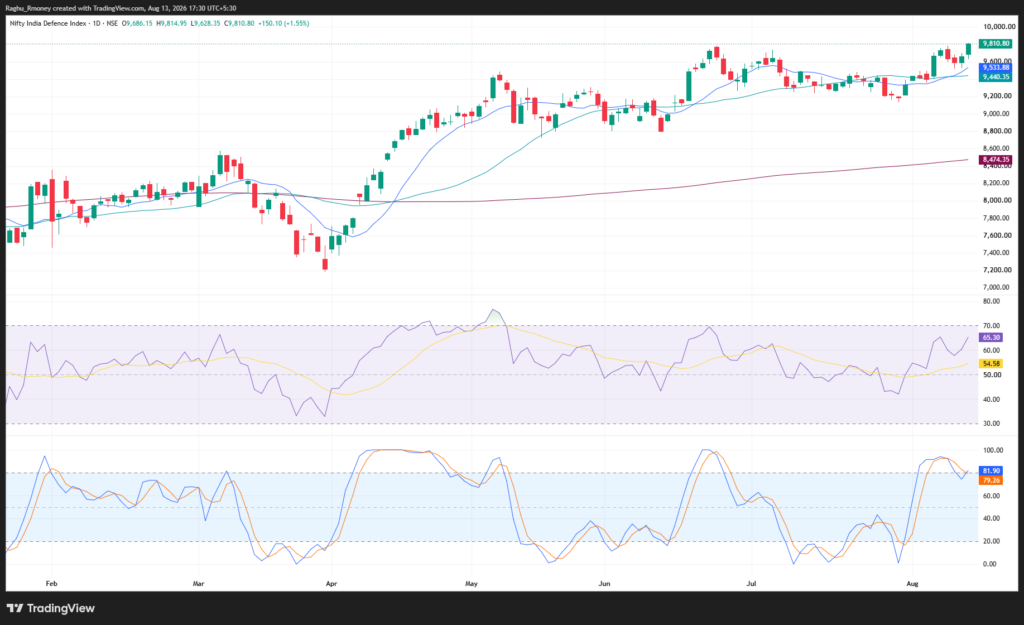The height and width of the screenshot is (625, 1024).
Task: Click the open value 'O9,686.15'
Action: point(137,24)
